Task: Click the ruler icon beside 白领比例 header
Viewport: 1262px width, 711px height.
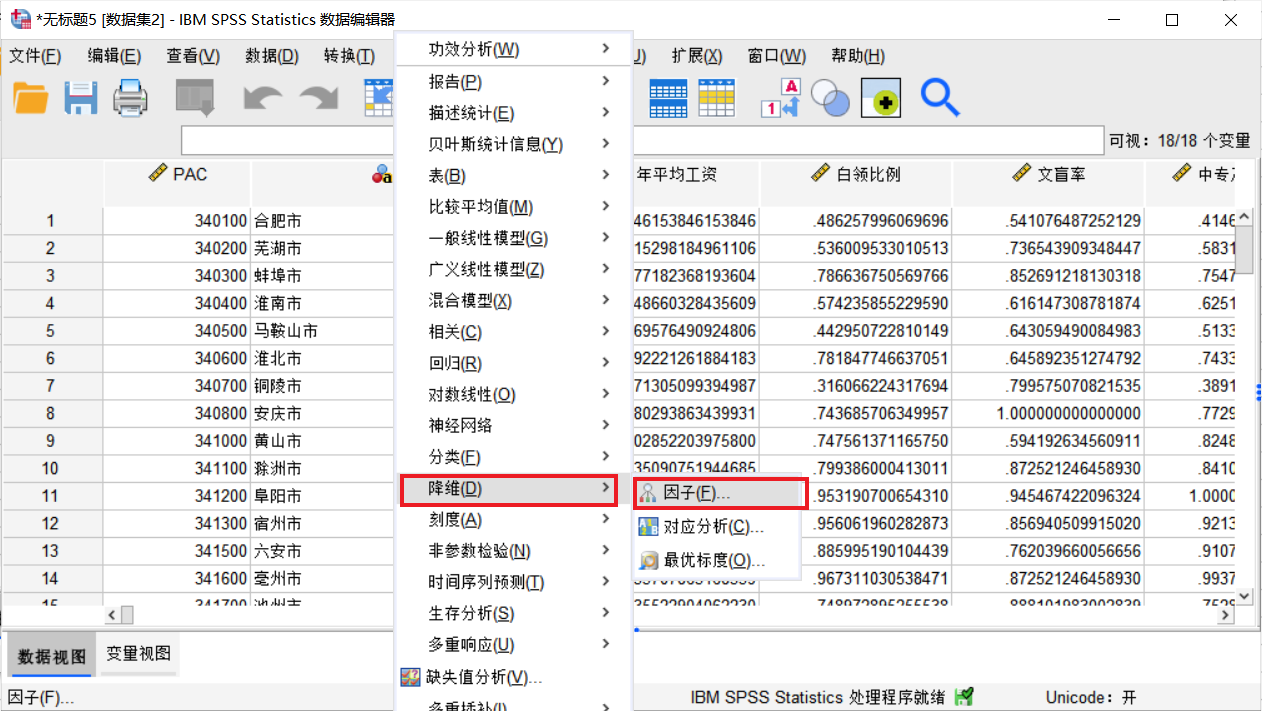Action: pos(821,174)
